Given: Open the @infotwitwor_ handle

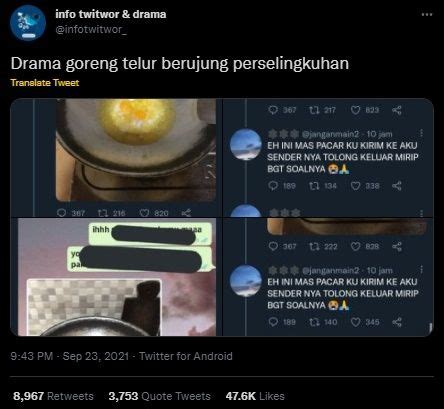Looking at the screenshot, I should pos(91,29).
